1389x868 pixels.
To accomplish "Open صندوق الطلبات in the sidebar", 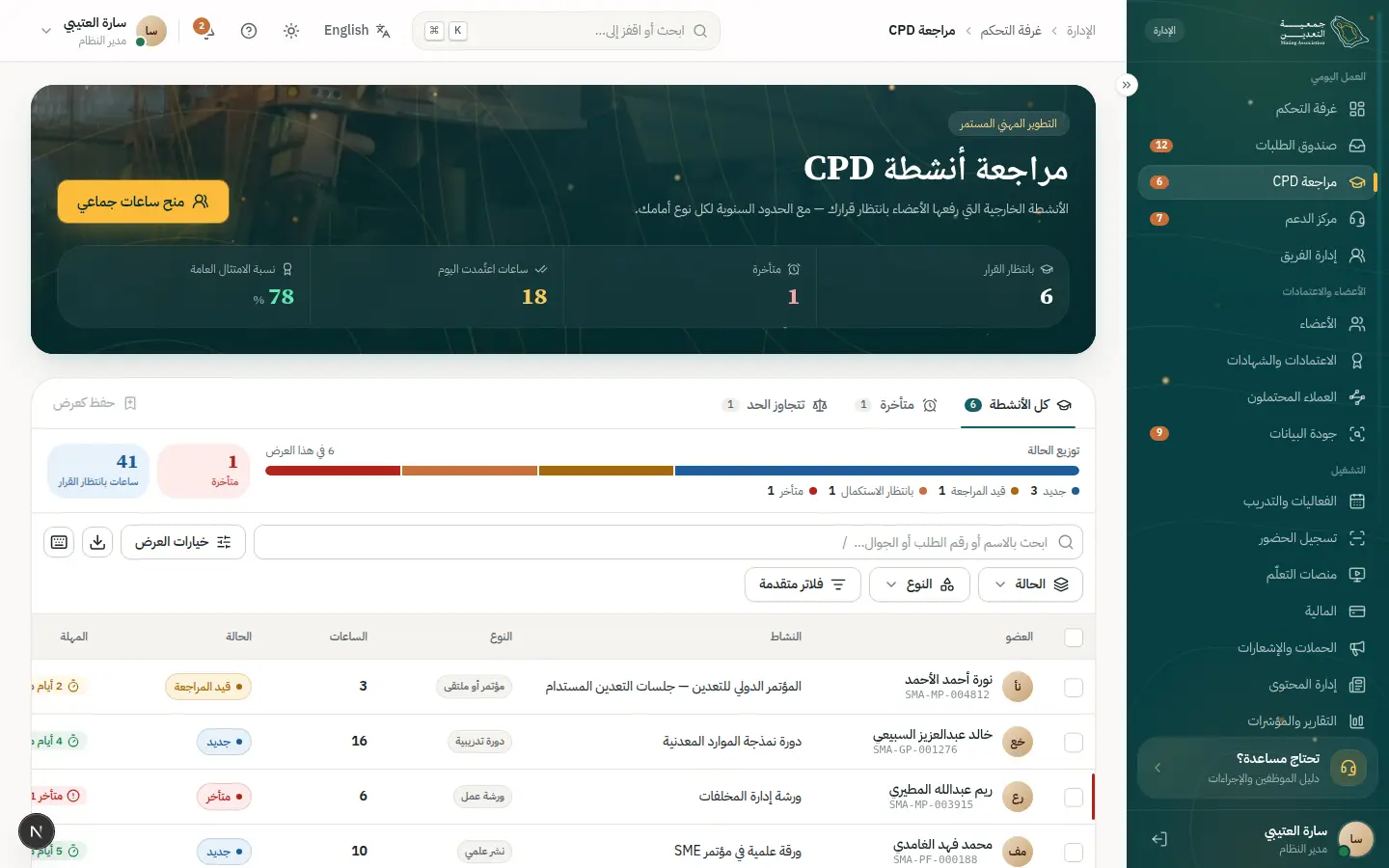I will 1258,146.
